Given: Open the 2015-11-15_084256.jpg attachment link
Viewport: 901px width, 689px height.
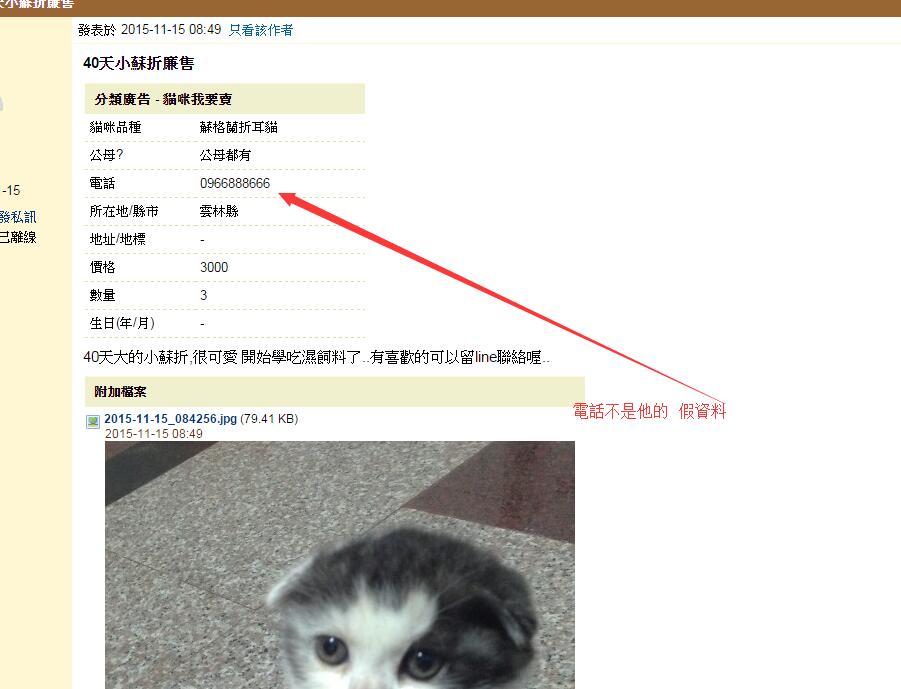Looking at the screenshot, I should (x=171, y=418).
